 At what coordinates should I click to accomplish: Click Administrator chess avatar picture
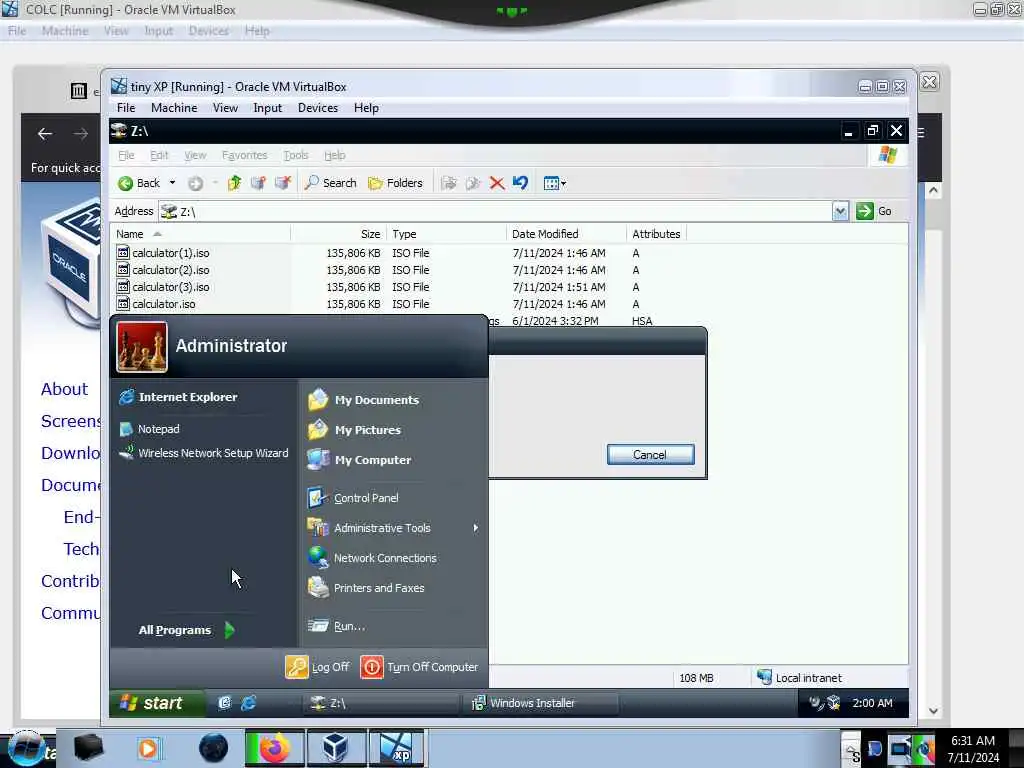tap(142, 347)
